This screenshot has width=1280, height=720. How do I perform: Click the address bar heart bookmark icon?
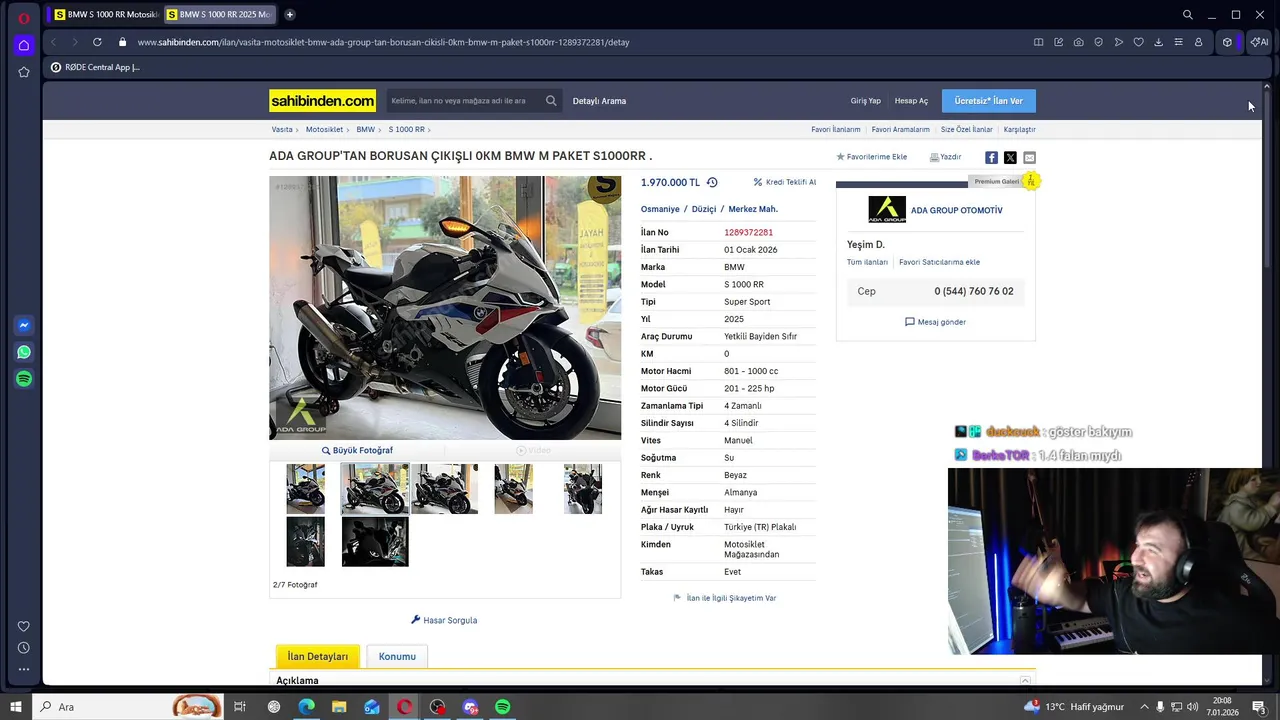pyautogui.click(x=1138, y=42)
